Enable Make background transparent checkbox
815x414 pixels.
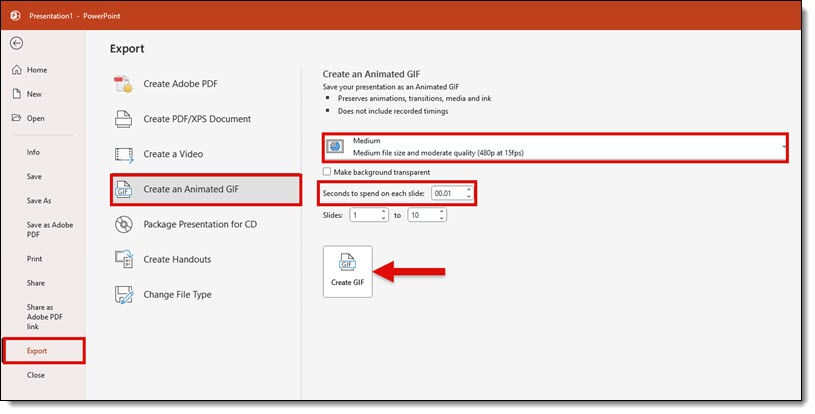[x=327, y=172]
